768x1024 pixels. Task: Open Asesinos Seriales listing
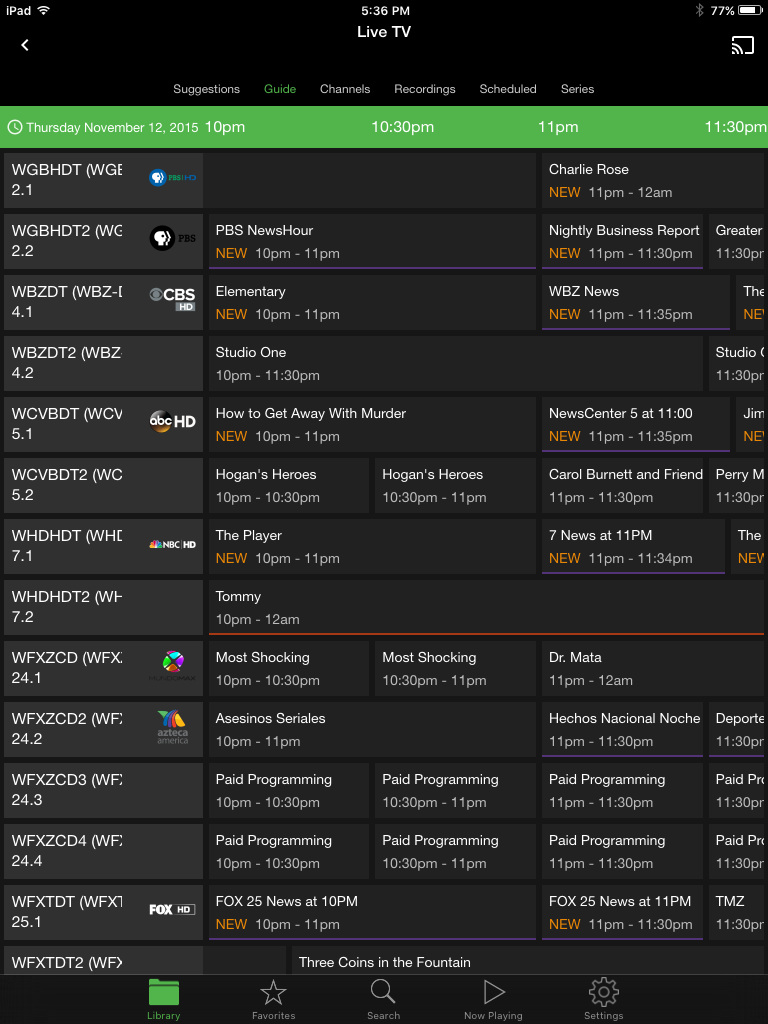pos(372,729)
